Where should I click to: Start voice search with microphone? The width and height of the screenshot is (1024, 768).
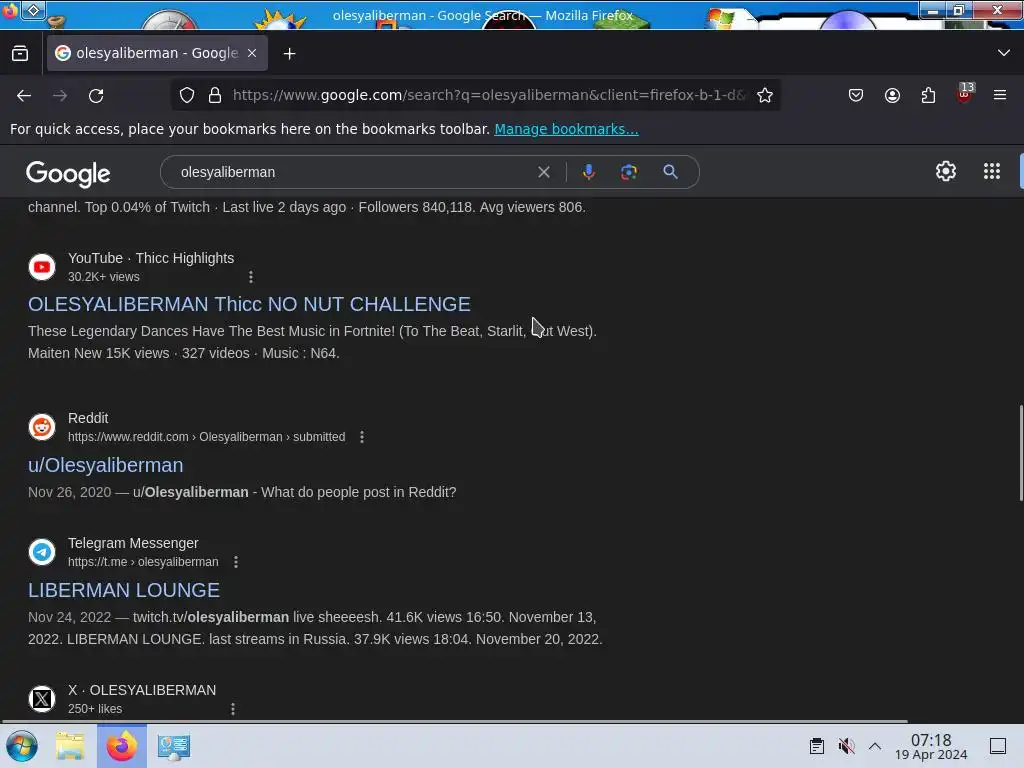(x=588, y=172)
